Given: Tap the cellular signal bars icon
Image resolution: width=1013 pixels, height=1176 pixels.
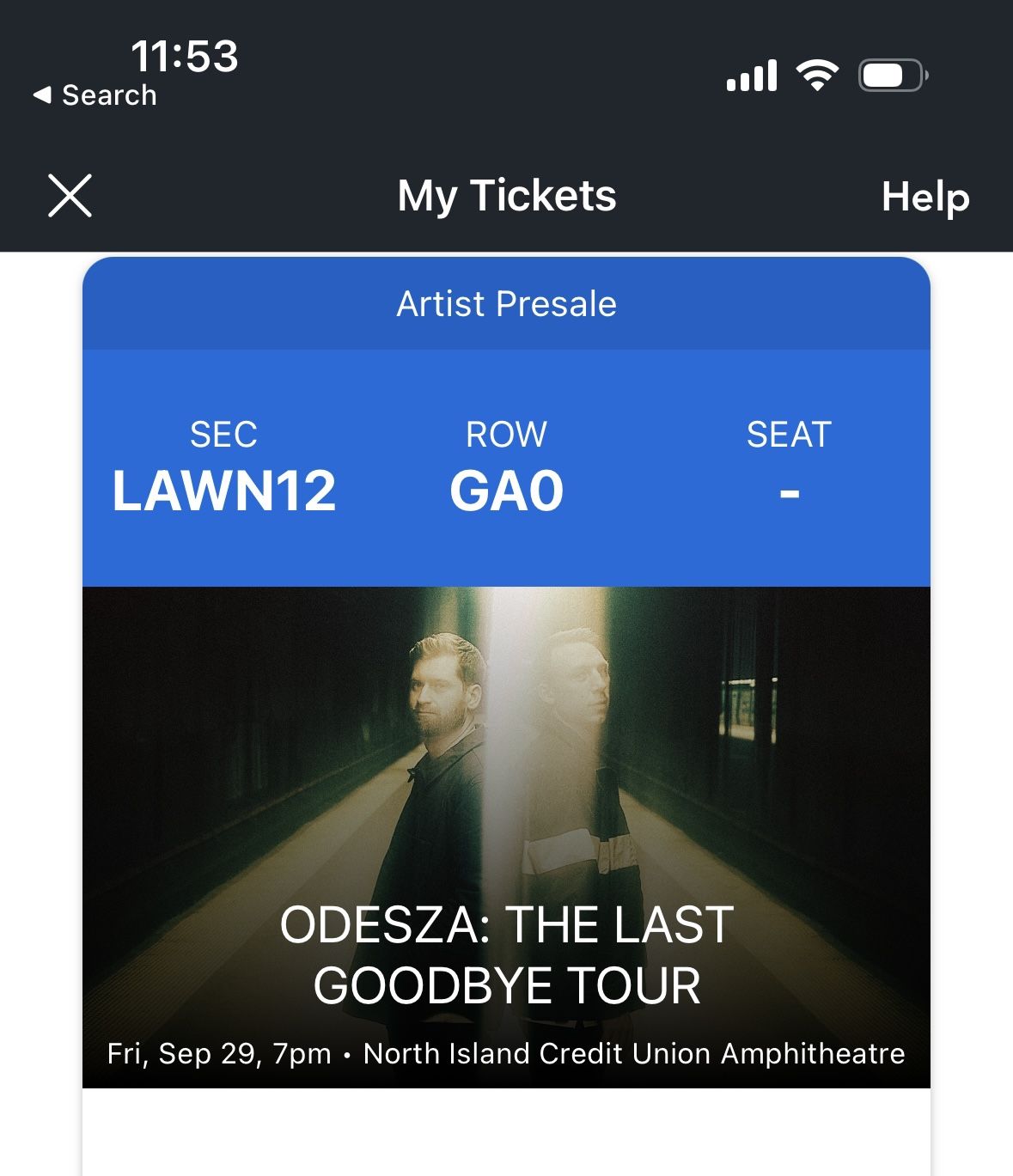Looking at the screenshot, I should point(752,76).
